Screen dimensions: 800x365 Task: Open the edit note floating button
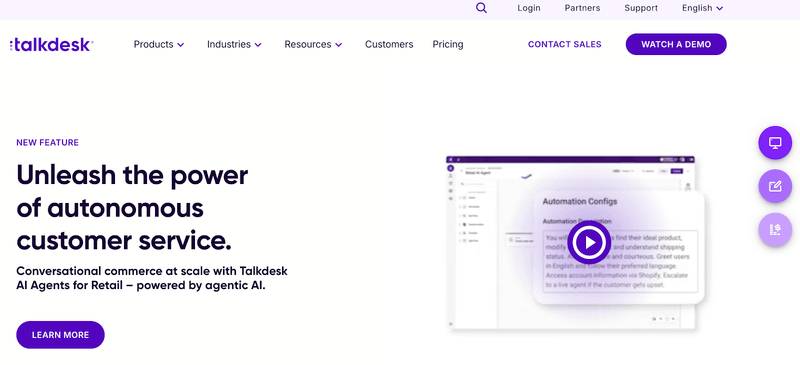coord(775,186)
